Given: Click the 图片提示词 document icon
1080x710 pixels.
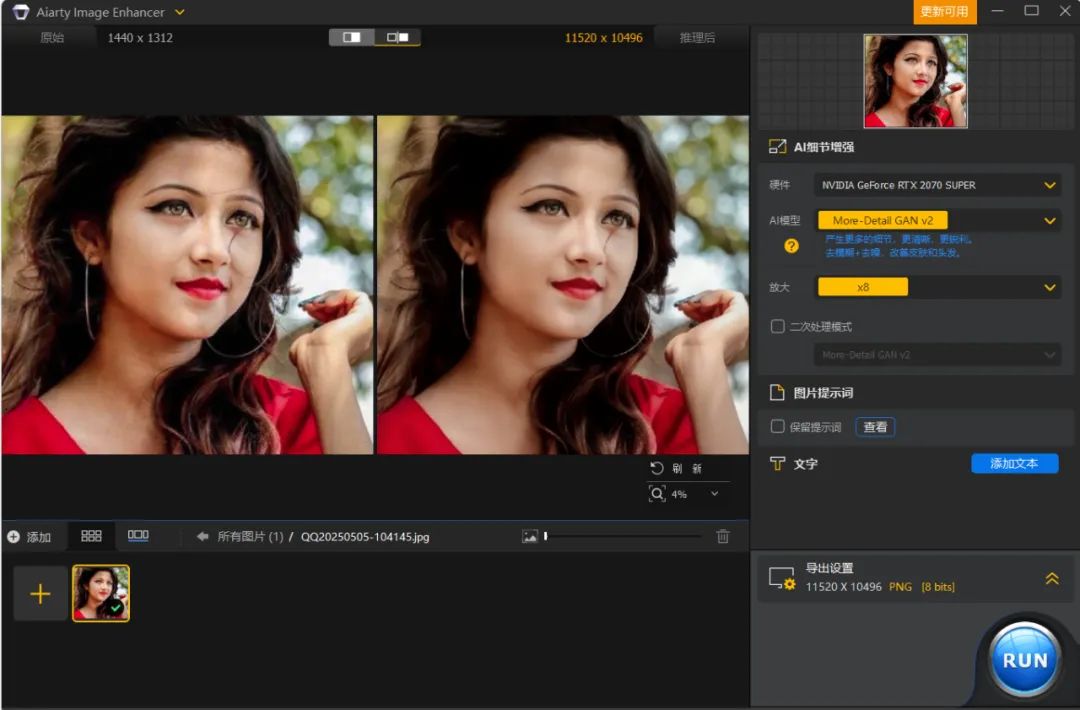Looking at the screenshot, I should click(x=777, y=393).
